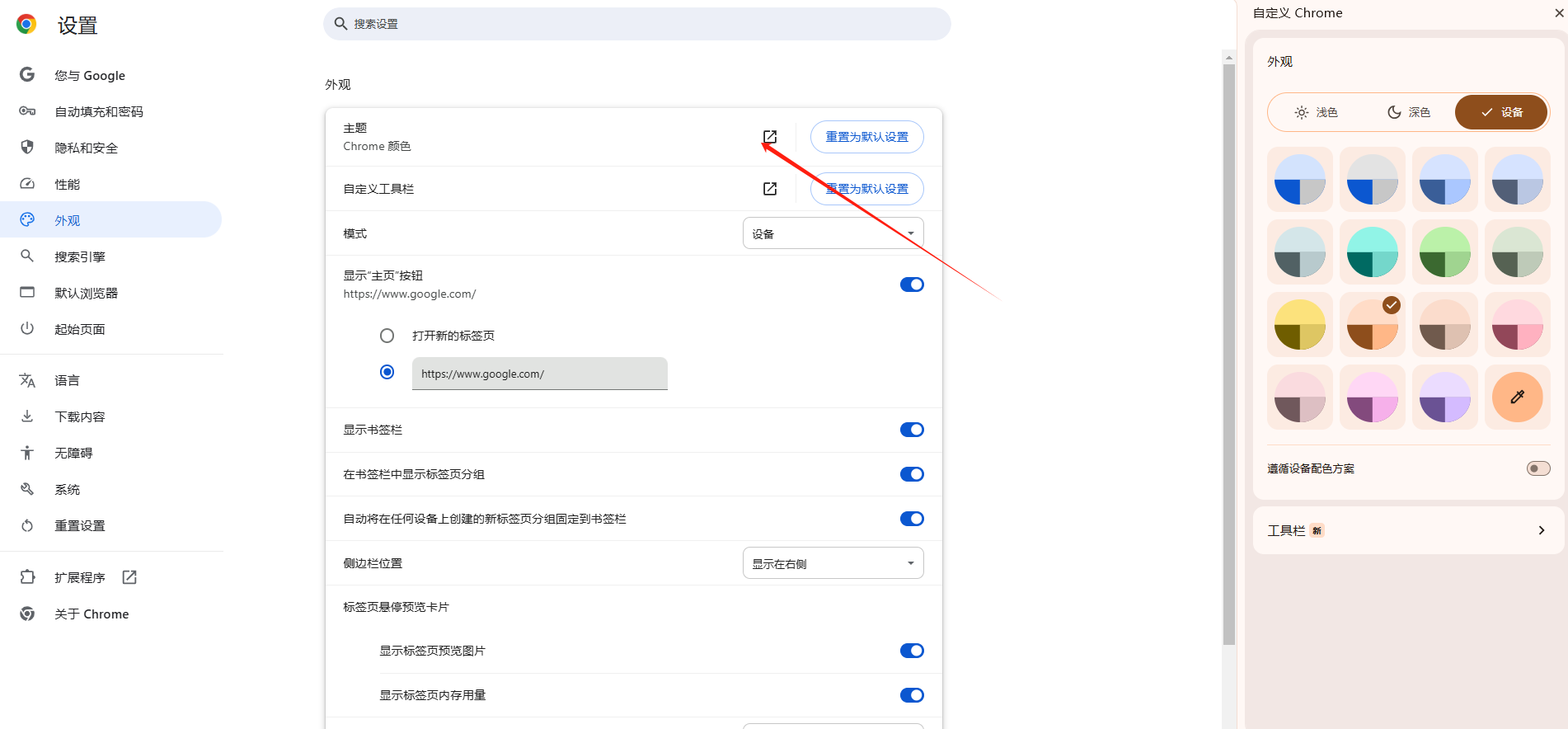Toggle auto-pin new tab groups switch
This screenshot has width=1568, height=729.
click(912, 519)
